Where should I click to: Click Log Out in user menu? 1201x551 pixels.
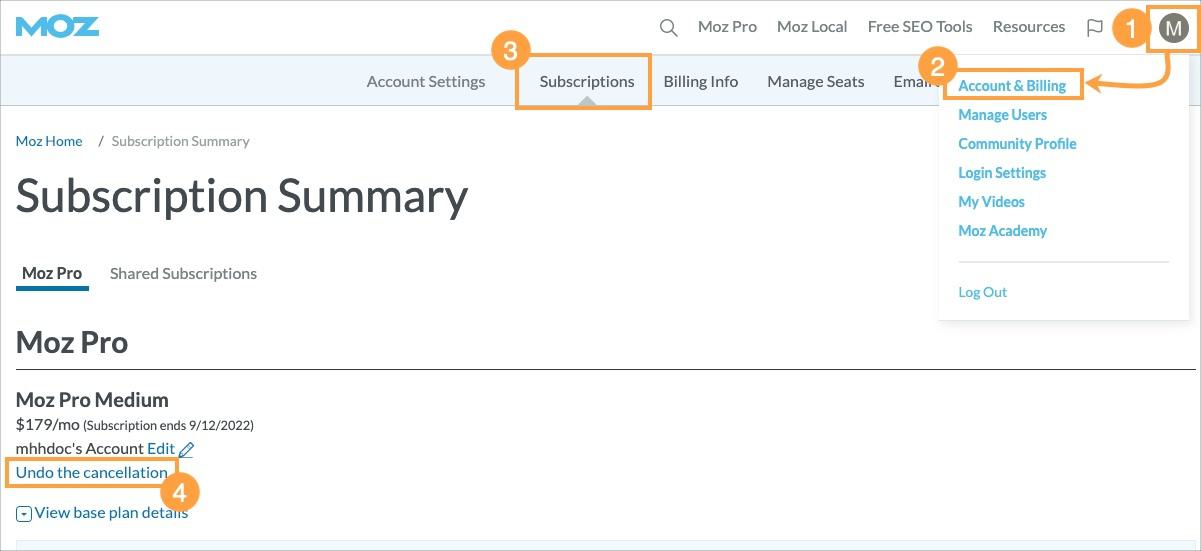(x=982, y=293)
